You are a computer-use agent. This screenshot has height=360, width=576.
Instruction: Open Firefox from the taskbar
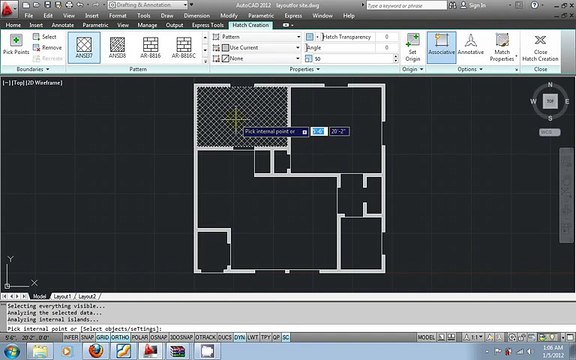click(95, 351)
